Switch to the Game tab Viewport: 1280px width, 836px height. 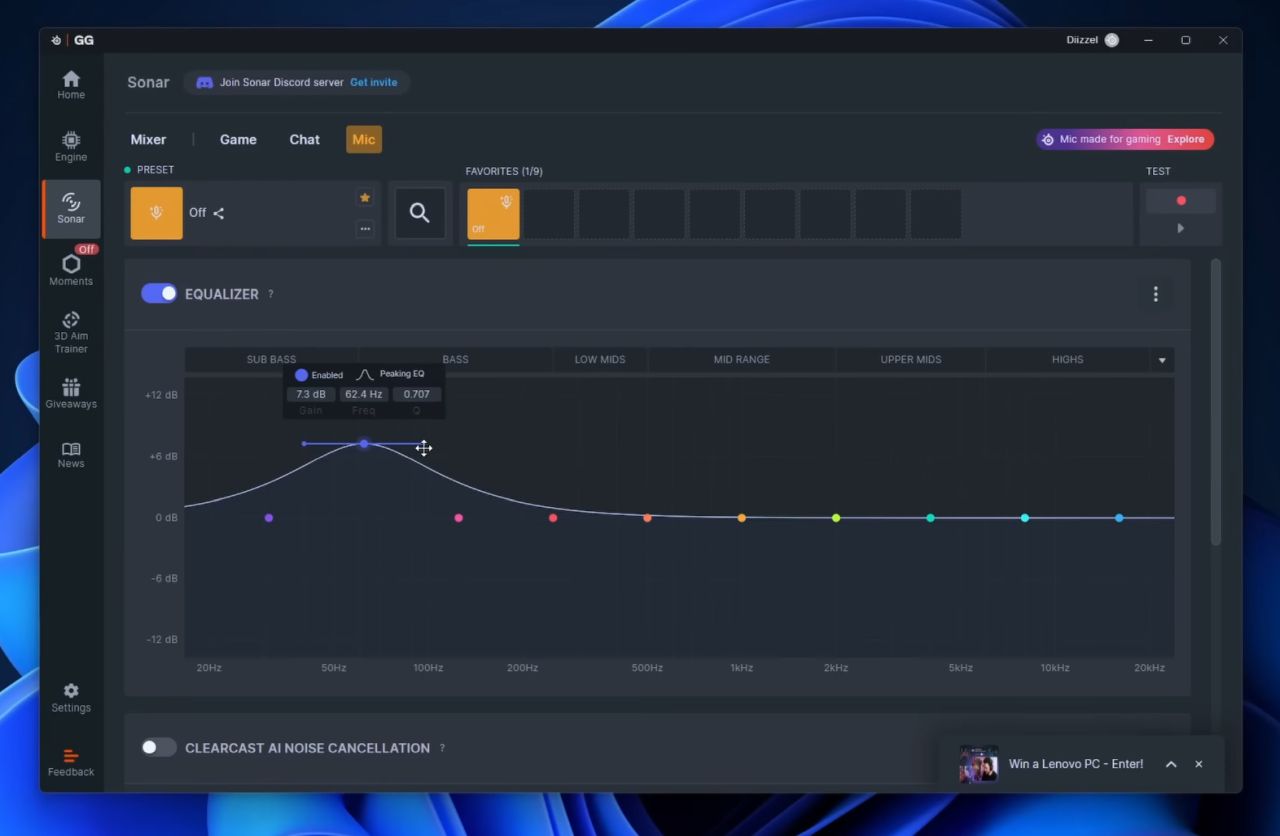coord(238,140)
